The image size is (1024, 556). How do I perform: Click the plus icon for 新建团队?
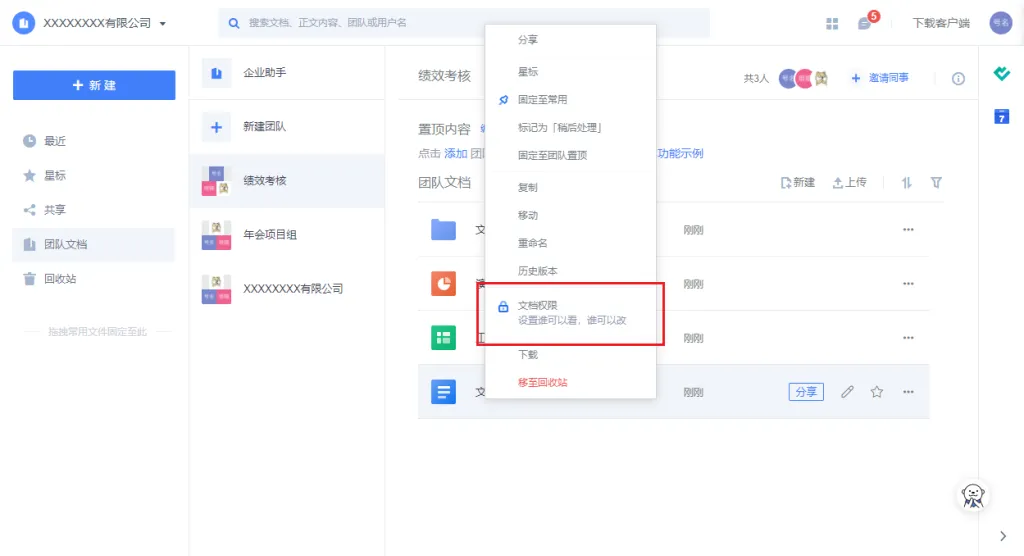click(x=216, y=127)
